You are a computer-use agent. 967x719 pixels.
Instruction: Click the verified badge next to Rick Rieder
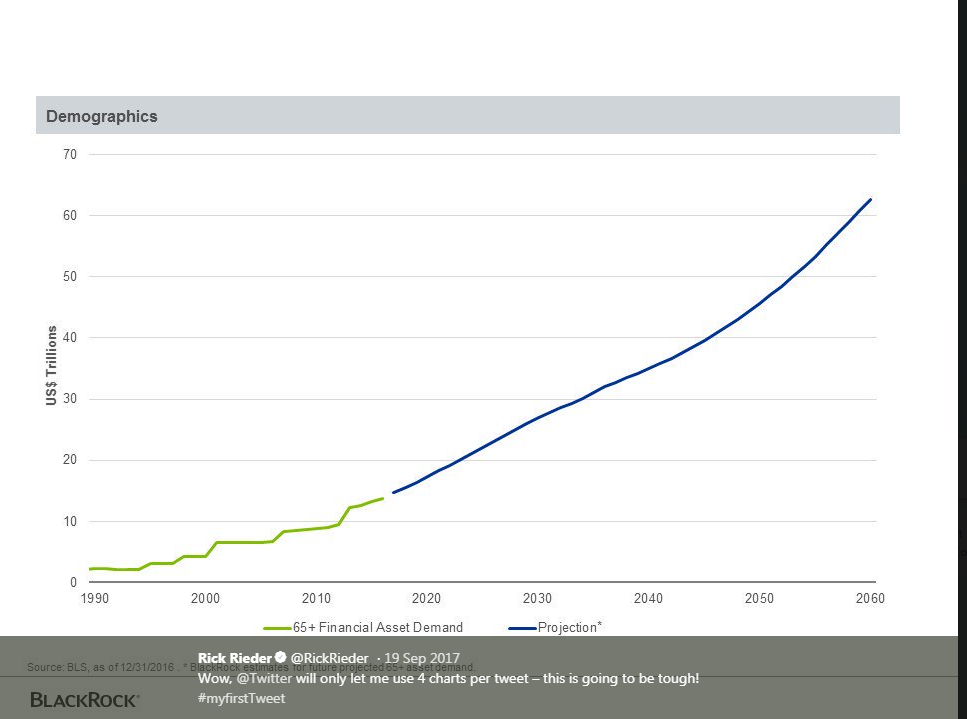coord(281,657)
